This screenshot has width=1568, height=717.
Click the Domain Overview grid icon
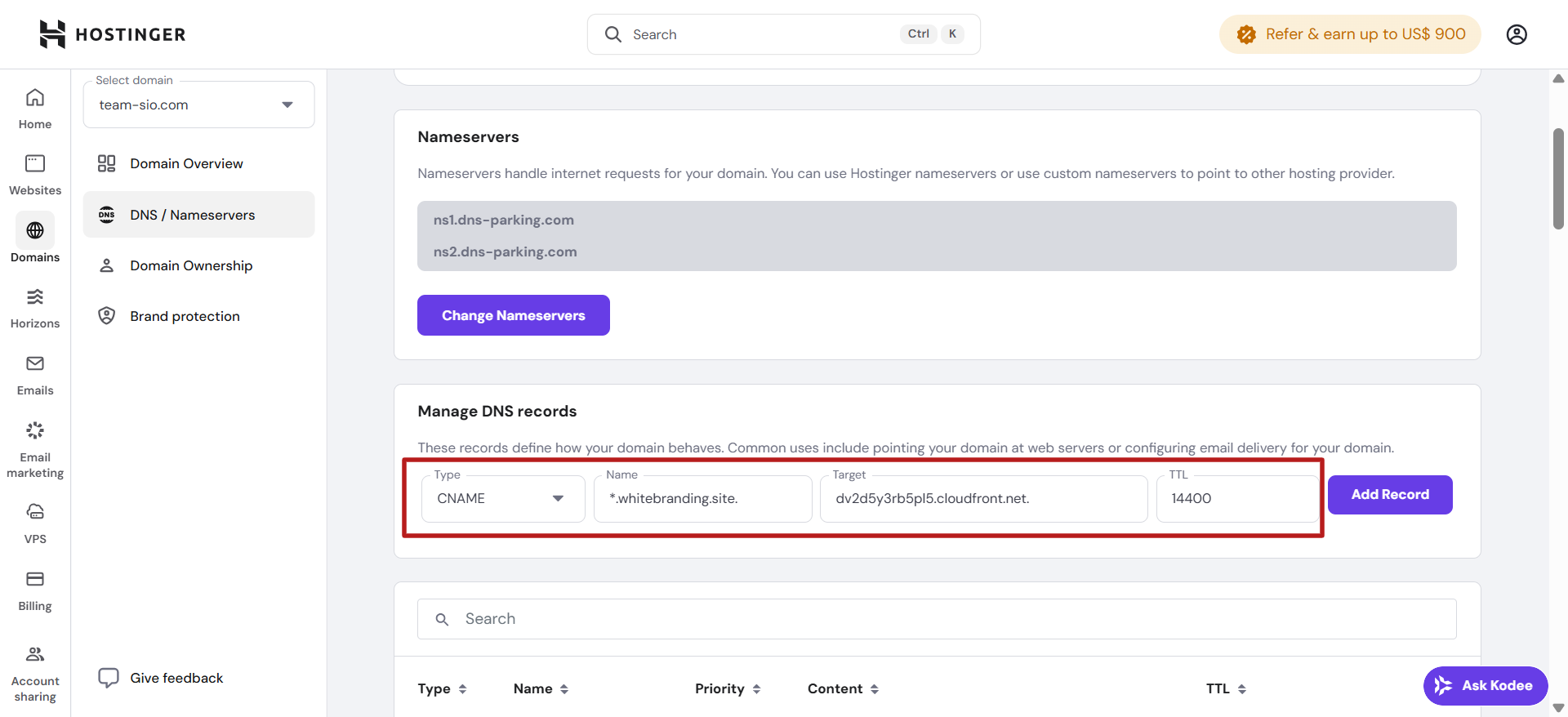107,163
